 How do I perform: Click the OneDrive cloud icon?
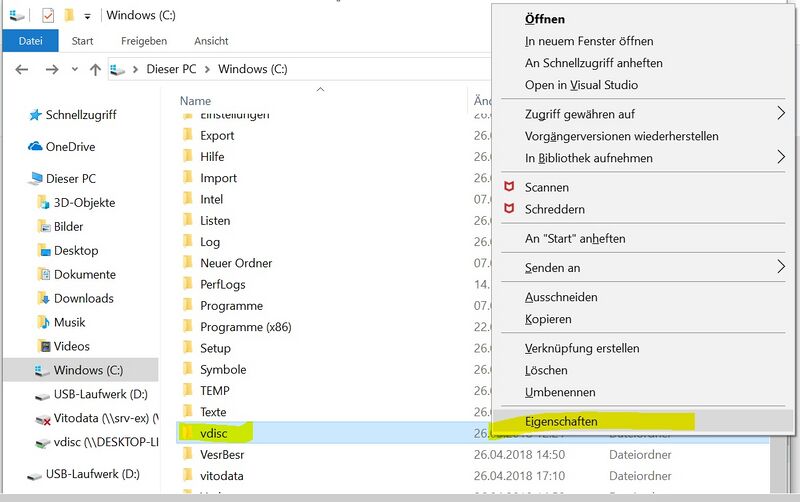pyautogui.click(x=35, y=147)
